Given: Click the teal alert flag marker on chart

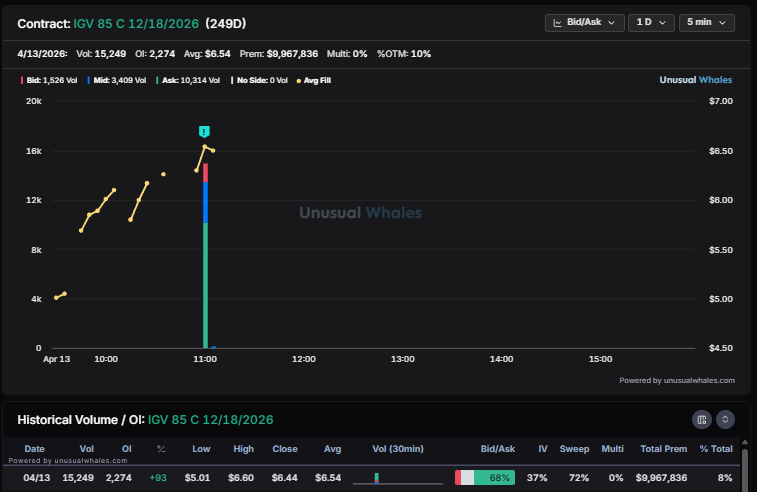Looking at the screenshot, I should (x=204, y=131).
